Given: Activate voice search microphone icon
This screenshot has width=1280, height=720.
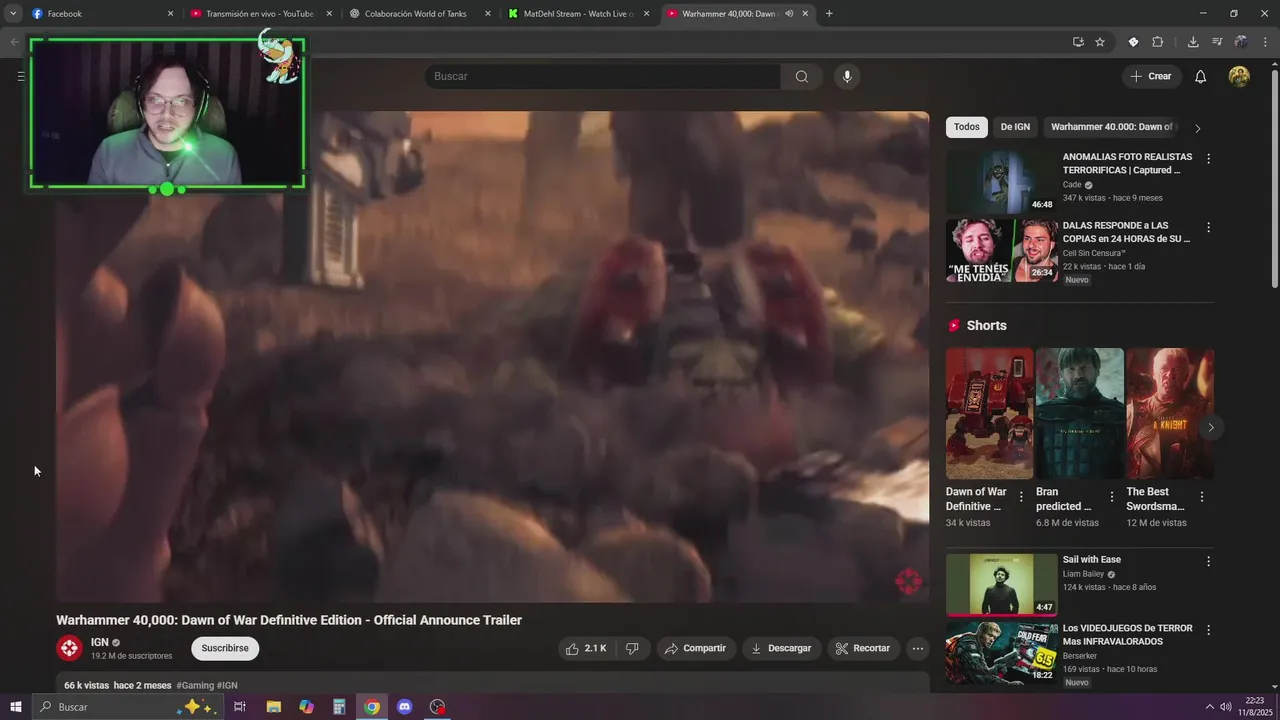Looking at the screenshot, I should 847,77.
